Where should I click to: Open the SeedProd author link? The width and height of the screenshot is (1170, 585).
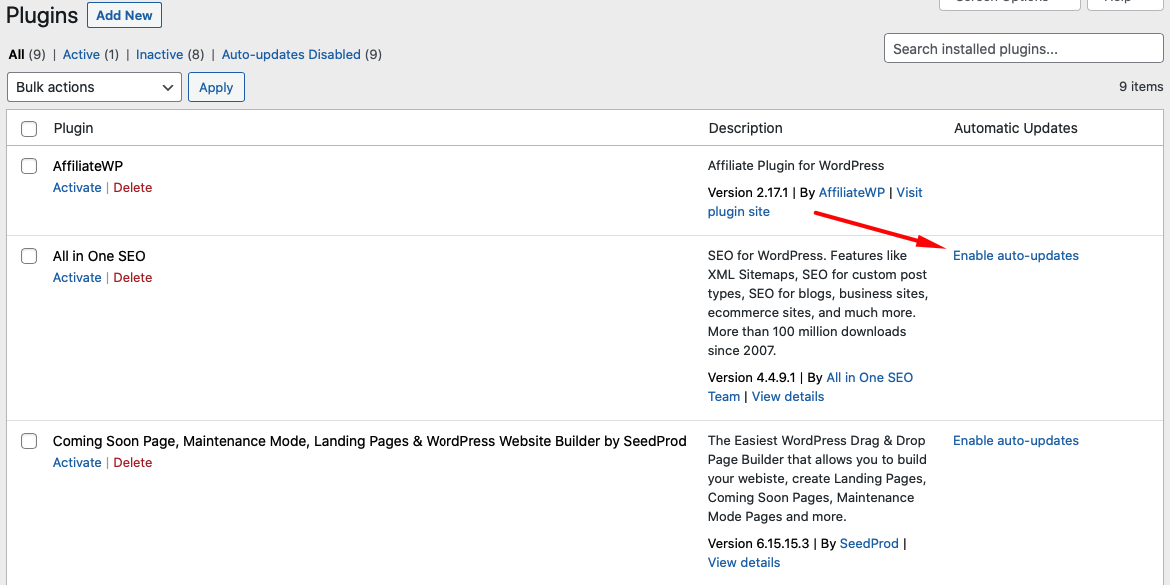(x=869, y=543)
